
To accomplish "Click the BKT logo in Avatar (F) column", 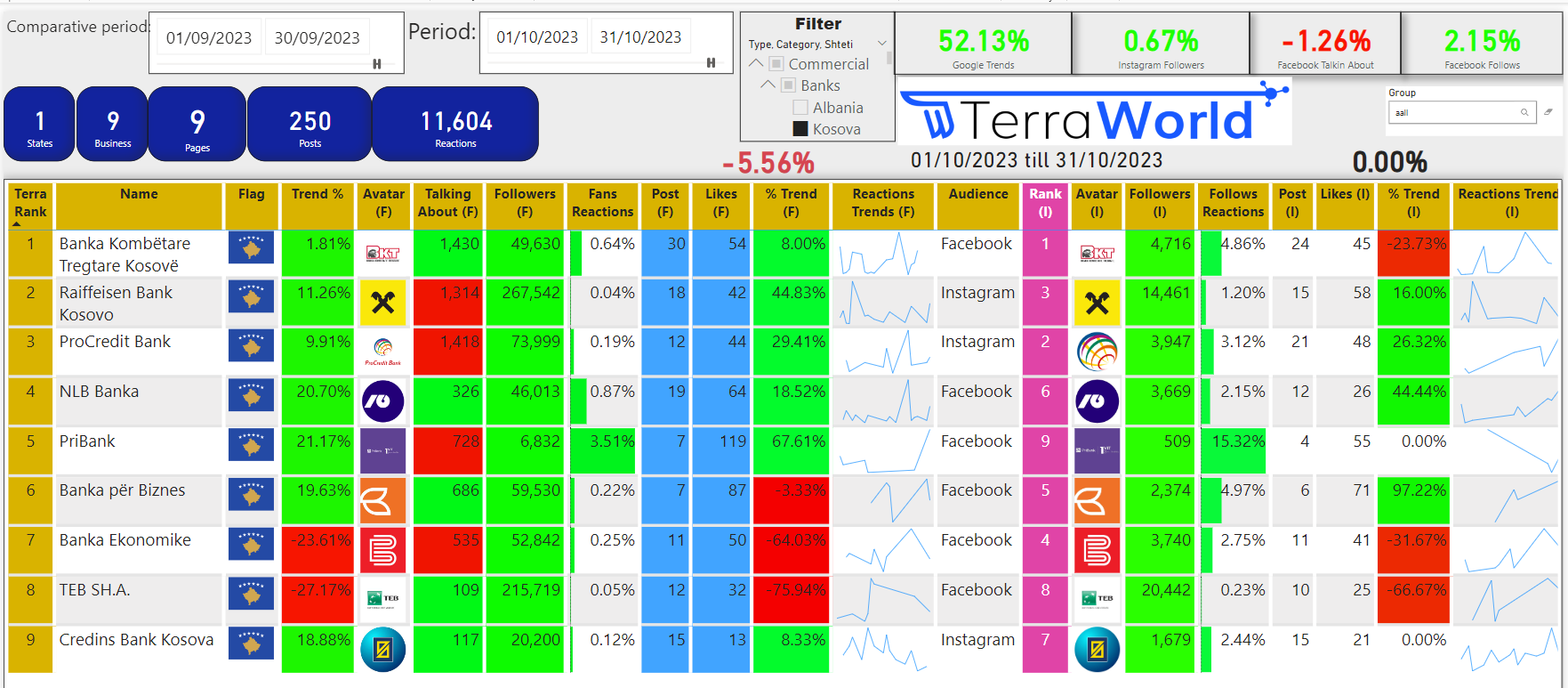I will pyautogui.click(x=383, y=254).
